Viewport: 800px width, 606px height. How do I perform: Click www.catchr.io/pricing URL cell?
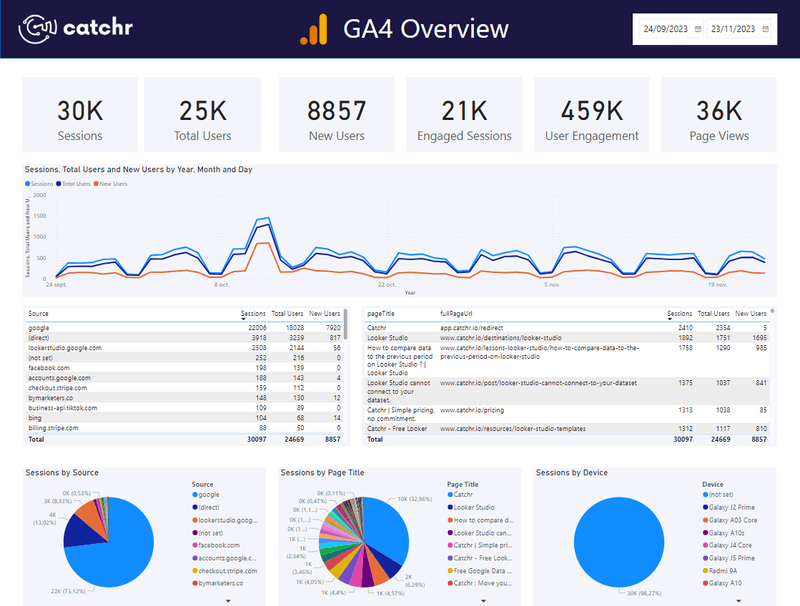[x=472, y=410]
